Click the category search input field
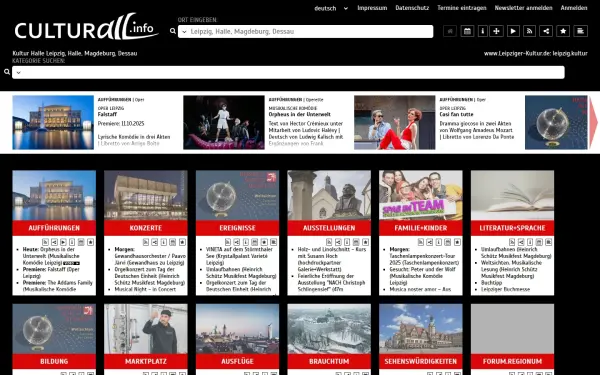600x375 pixels. point(288,72)
